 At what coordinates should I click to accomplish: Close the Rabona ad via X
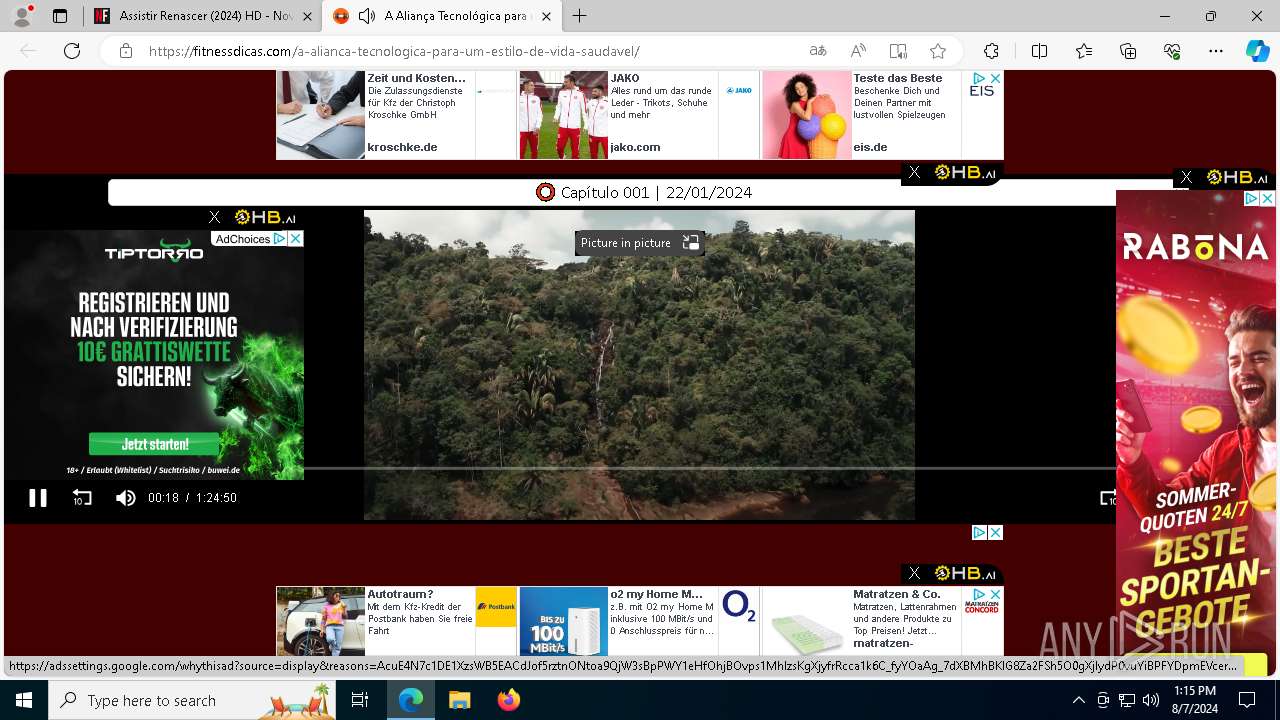(x=1267, y=199)
